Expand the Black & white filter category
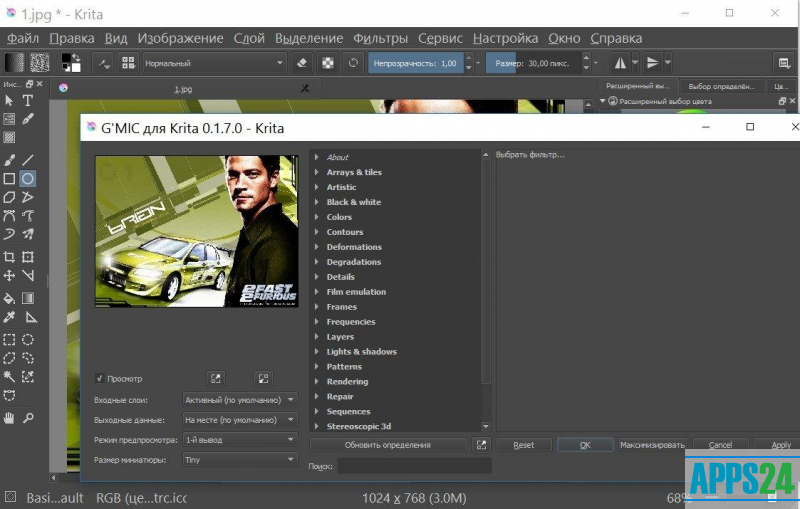This screenshot has height=509, width=800. [353, 202]
